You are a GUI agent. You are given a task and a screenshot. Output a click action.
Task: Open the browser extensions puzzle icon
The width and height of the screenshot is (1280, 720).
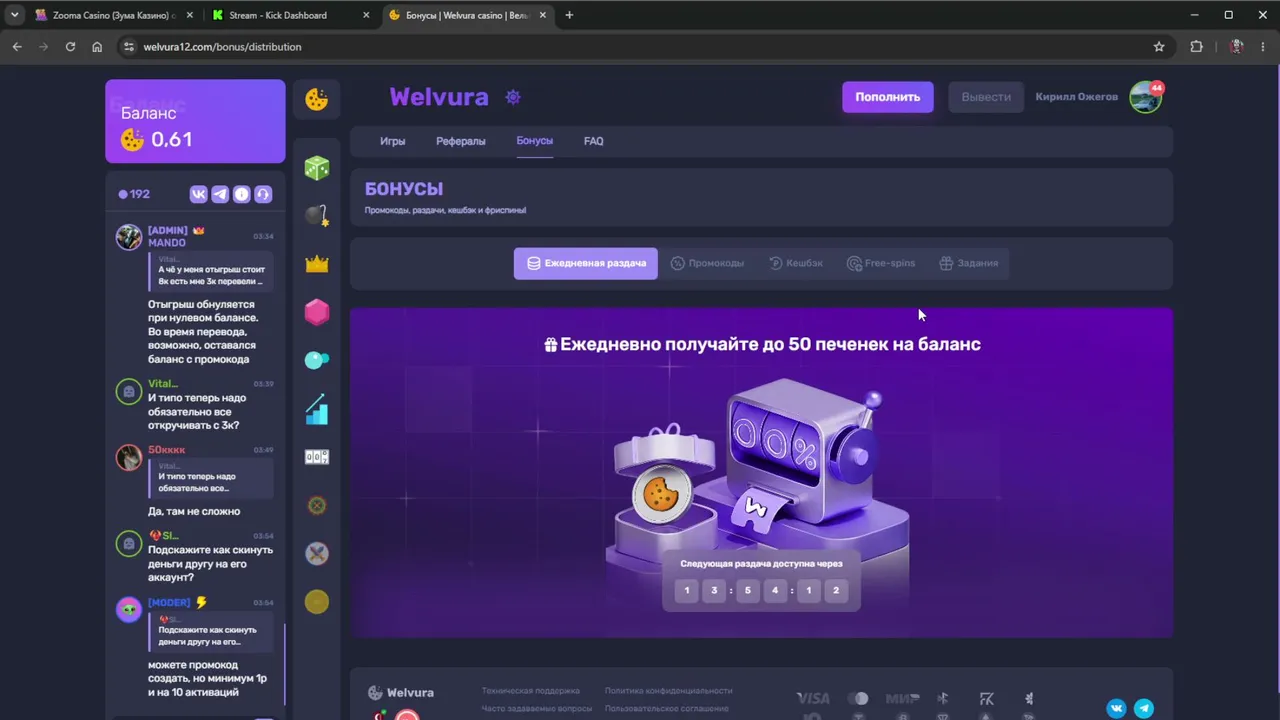pyautogui.click(x=1196, y=47)
